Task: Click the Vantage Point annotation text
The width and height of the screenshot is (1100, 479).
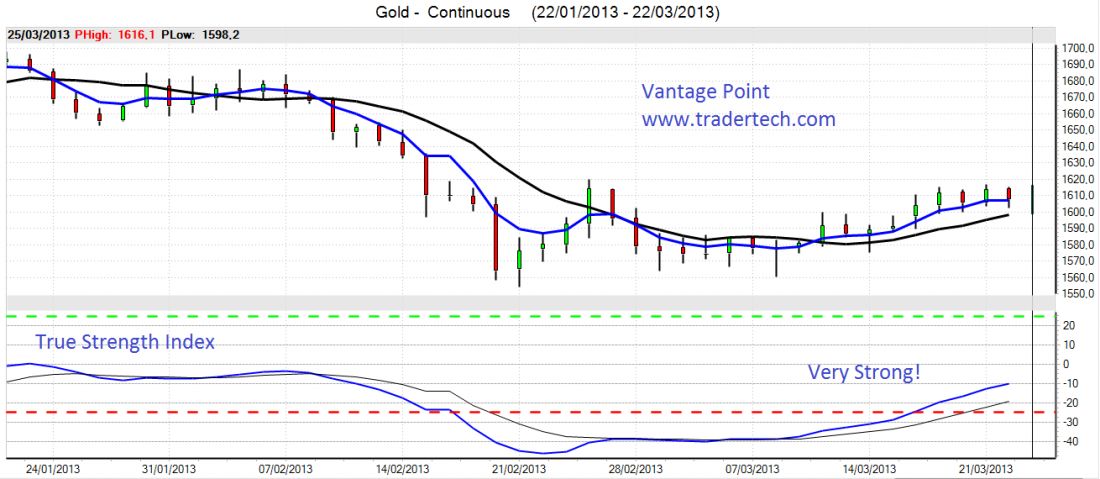Action: 705,92
